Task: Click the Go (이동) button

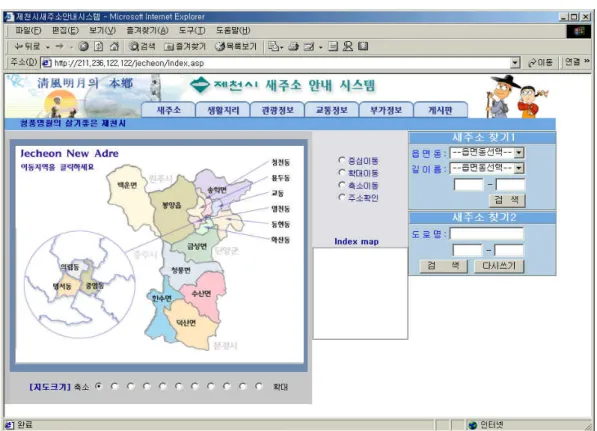Action: click(540, 62)
